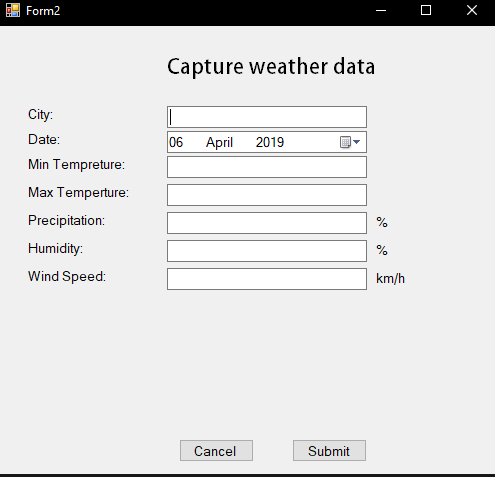This screenshot has height=477, width=495.
Task: Expand the date picker dropdown arrow
Action: [x=357, y=142]
